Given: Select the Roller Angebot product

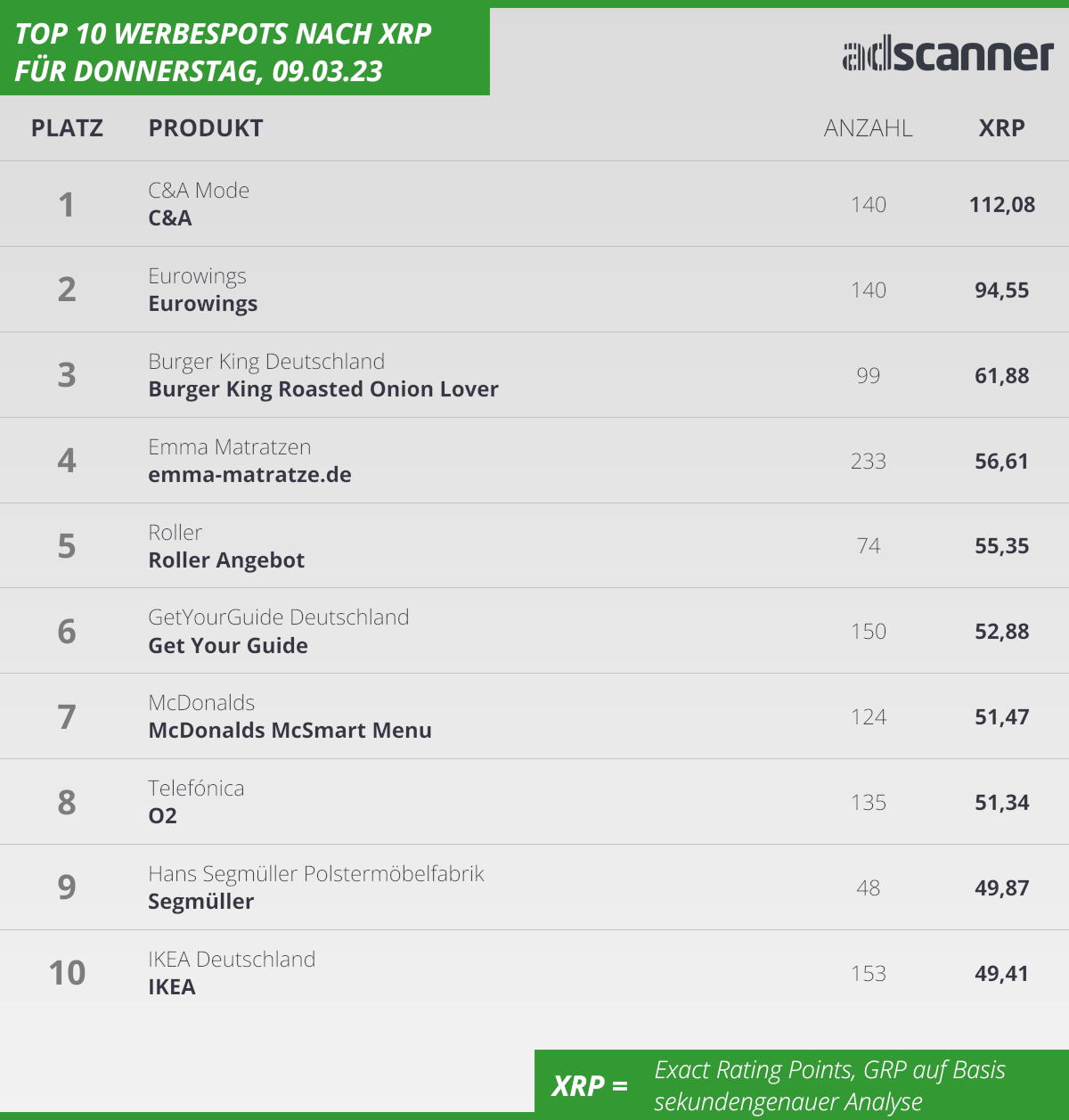Looking at the screenshot, I should tap(226, 560).
